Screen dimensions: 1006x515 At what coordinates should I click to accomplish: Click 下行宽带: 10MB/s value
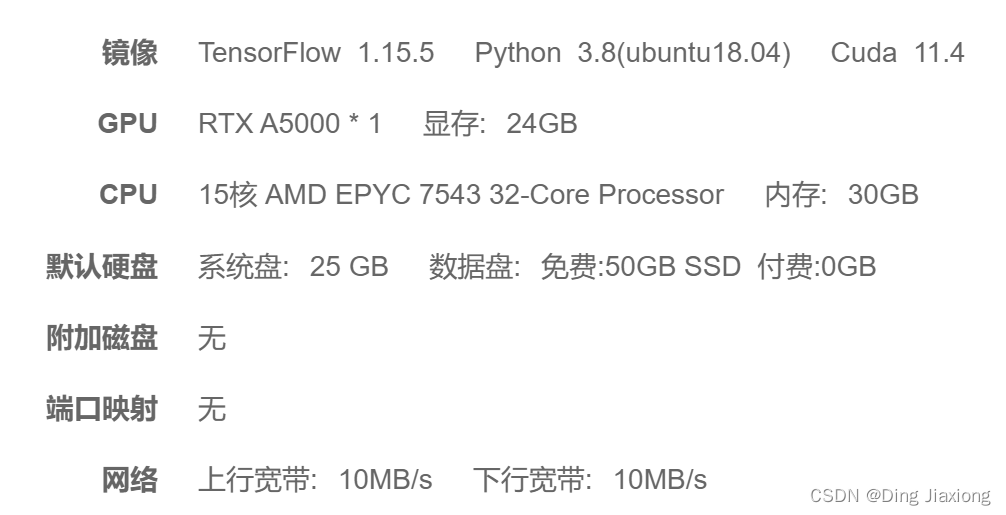click(x=590, y=480)
